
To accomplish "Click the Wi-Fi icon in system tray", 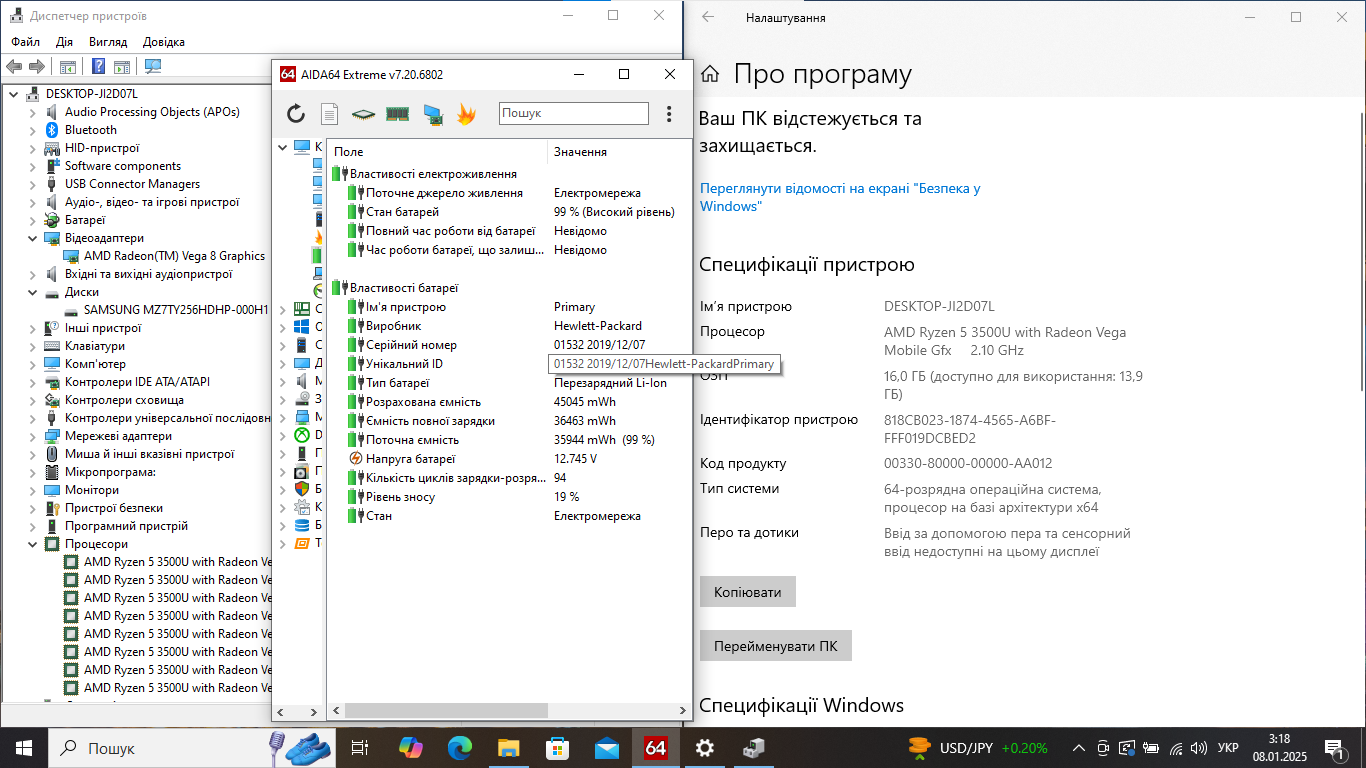I will pos(1176,748).
